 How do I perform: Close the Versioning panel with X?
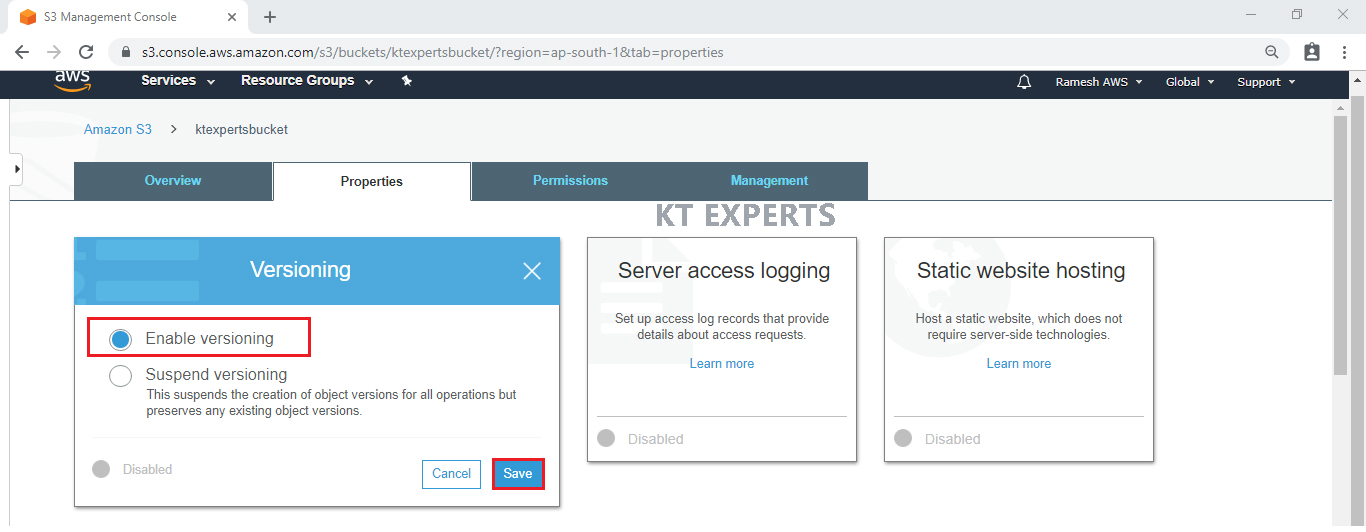pos(532,271)
